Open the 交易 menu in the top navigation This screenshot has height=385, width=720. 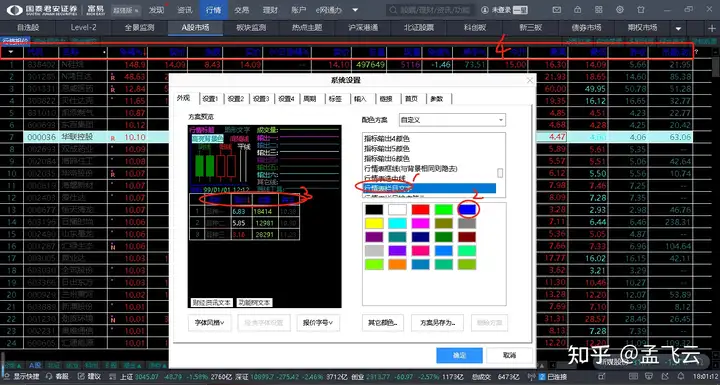coord(242,10)
